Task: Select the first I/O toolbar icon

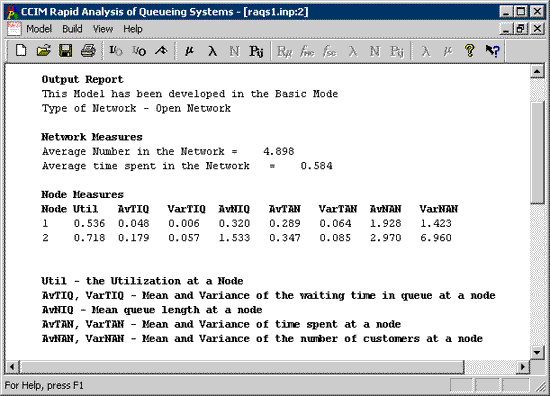Action: [116, 51]
